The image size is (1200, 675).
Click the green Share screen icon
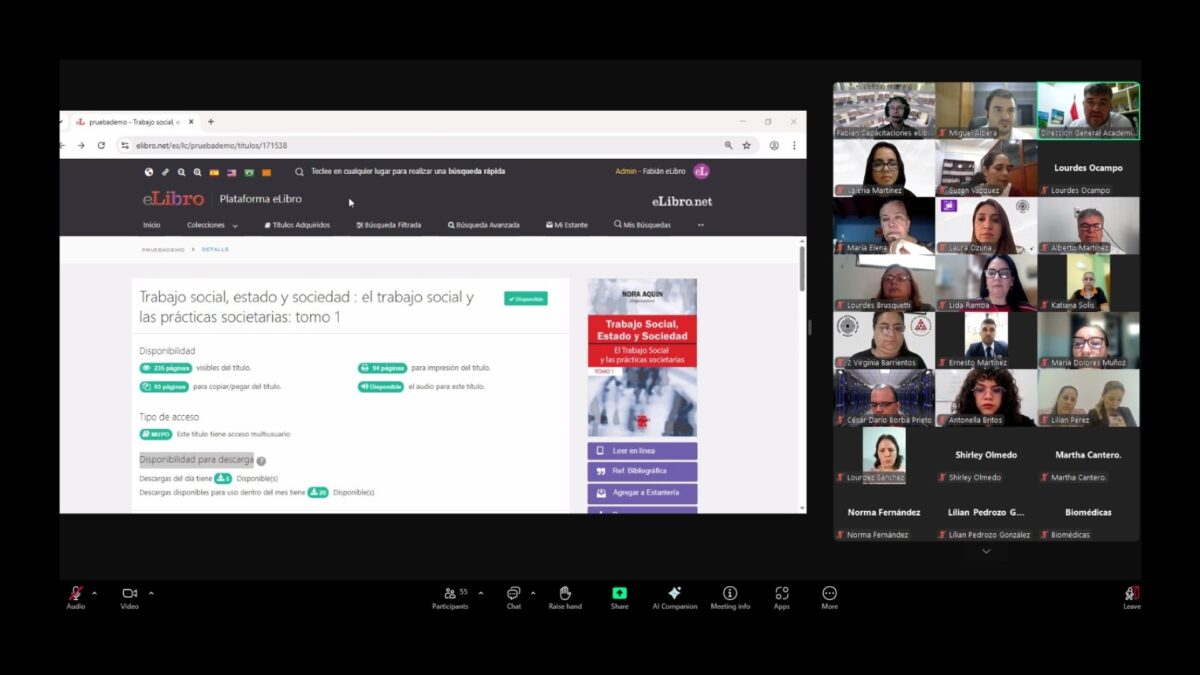tap(620, 593)
